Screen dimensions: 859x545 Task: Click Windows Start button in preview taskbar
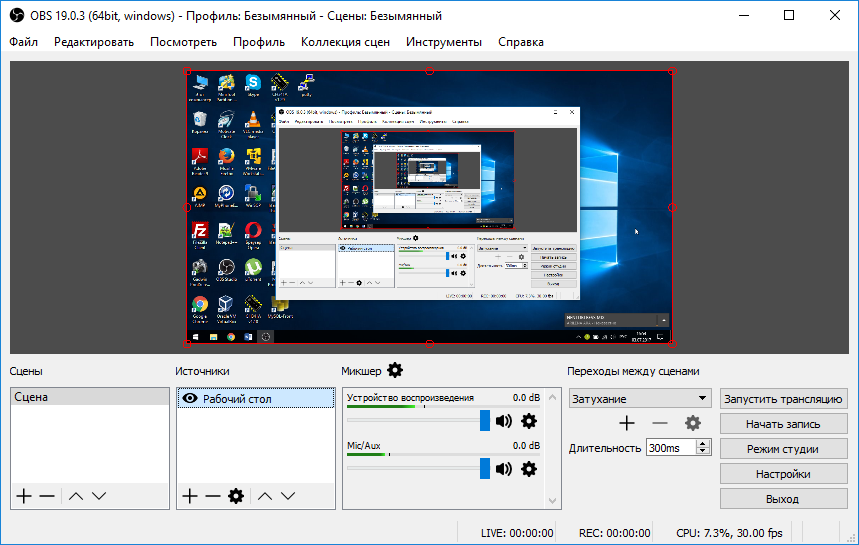click(x=196, y=337)
